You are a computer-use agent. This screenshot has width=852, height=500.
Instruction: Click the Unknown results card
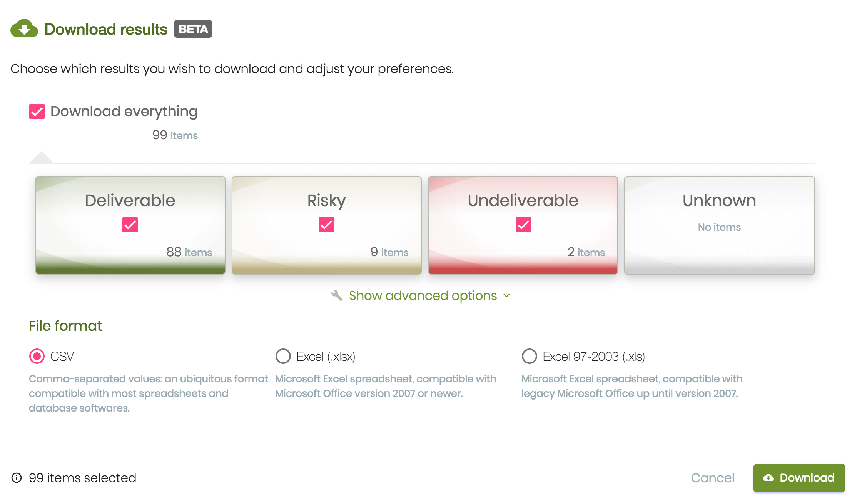click(719, 225)
